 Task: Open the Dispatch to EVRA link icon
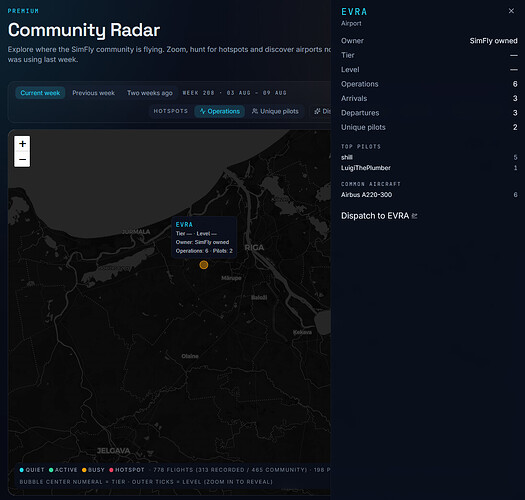click(415, 216)
